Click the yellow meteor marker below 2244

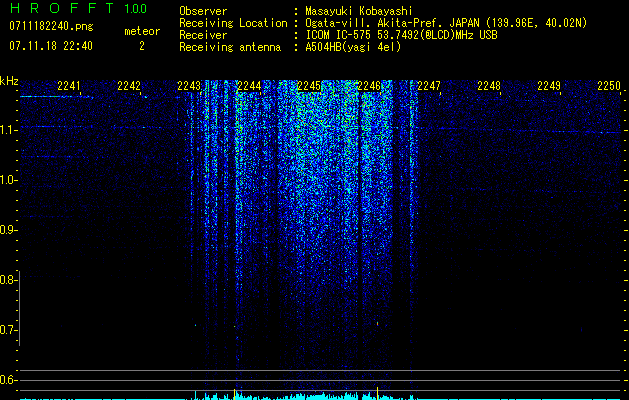[235, 393]
